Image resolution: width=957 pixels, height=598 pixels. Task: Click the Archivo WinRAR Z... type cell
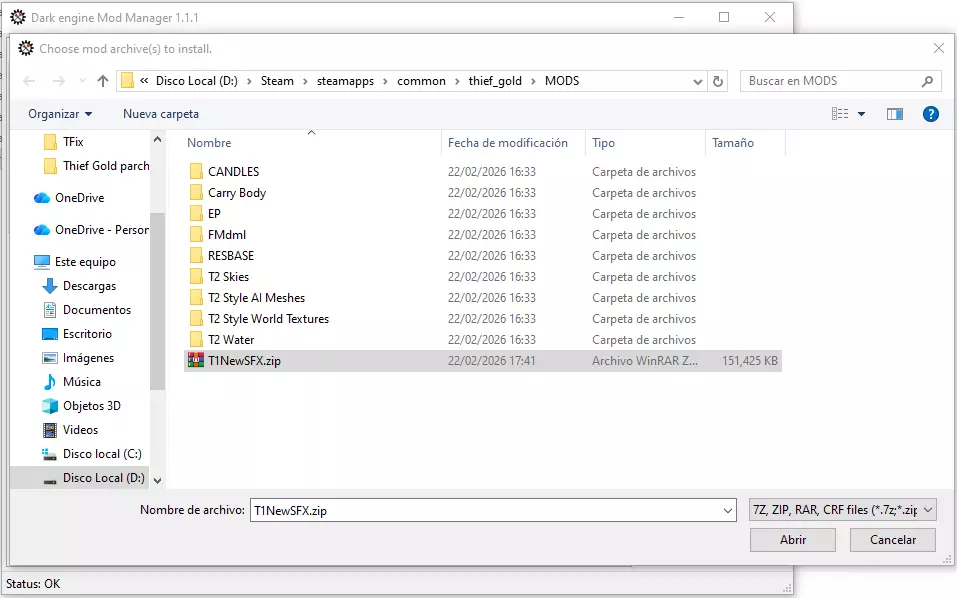click(x=645, y=361)
